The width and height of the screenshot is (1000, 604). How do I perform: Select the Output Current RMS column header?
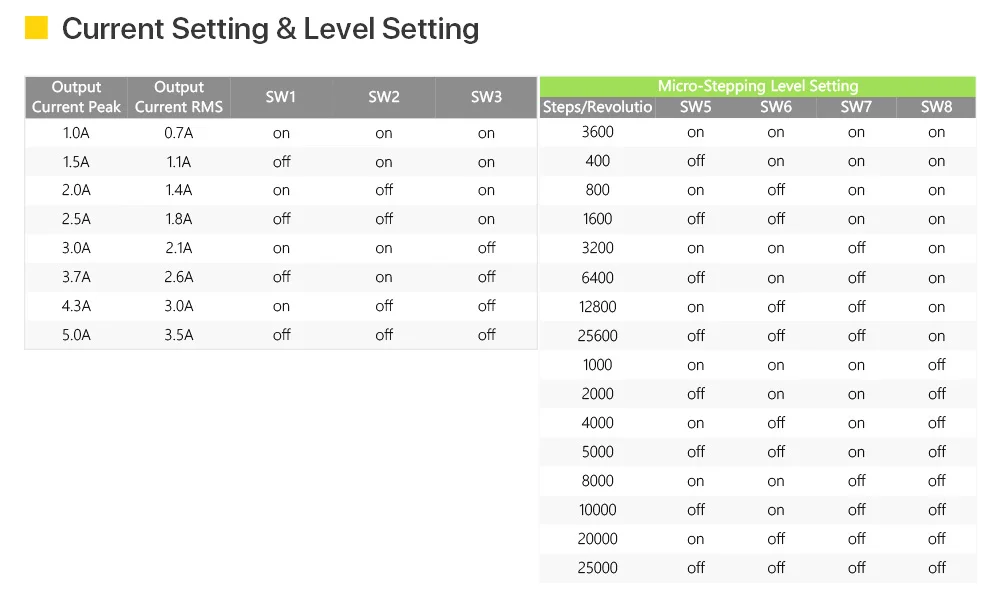pyautogui.click(x=179, y=97)
